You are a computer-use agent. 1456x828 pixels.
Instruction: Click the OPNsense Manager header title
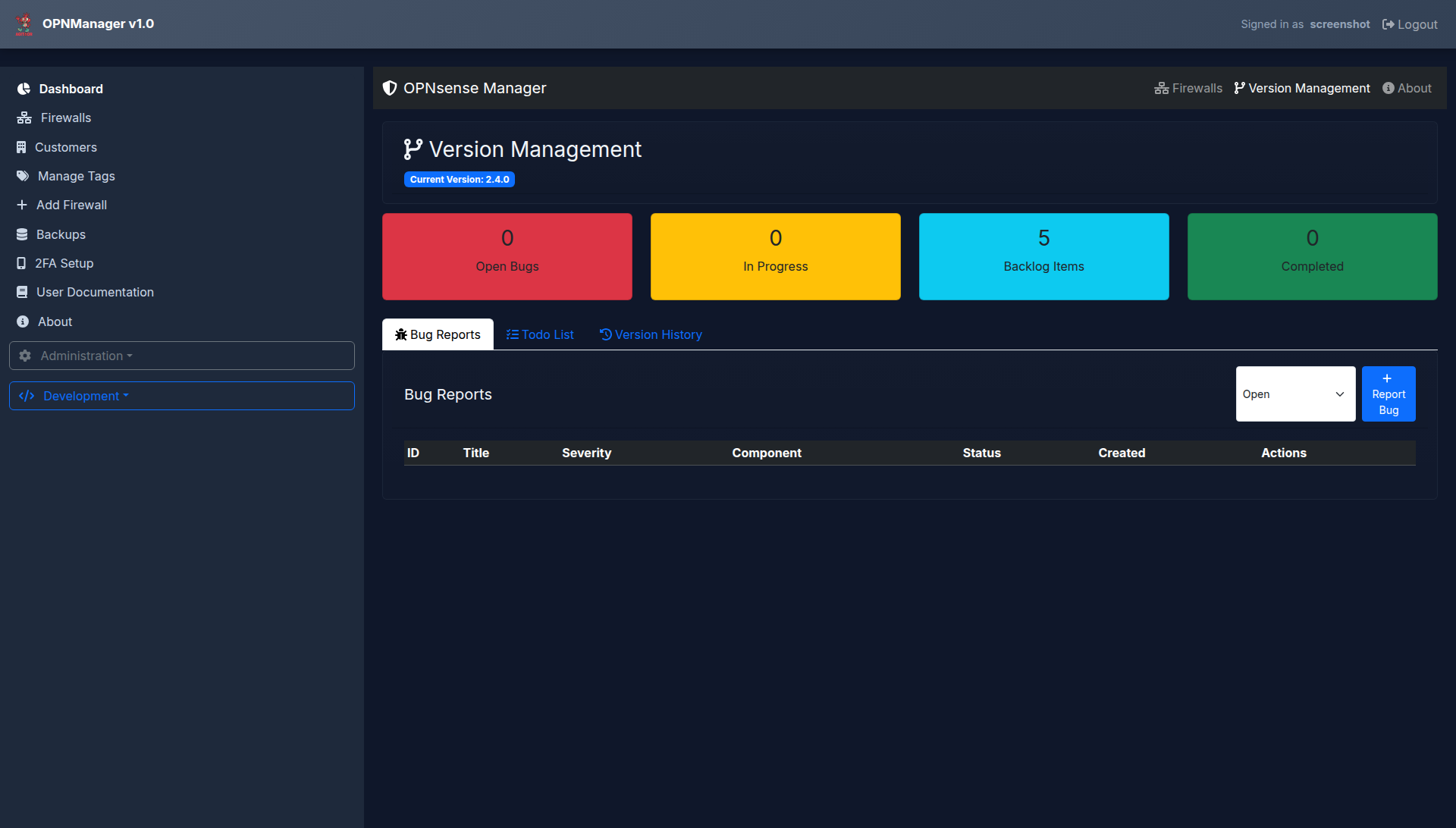click(475, 88)
